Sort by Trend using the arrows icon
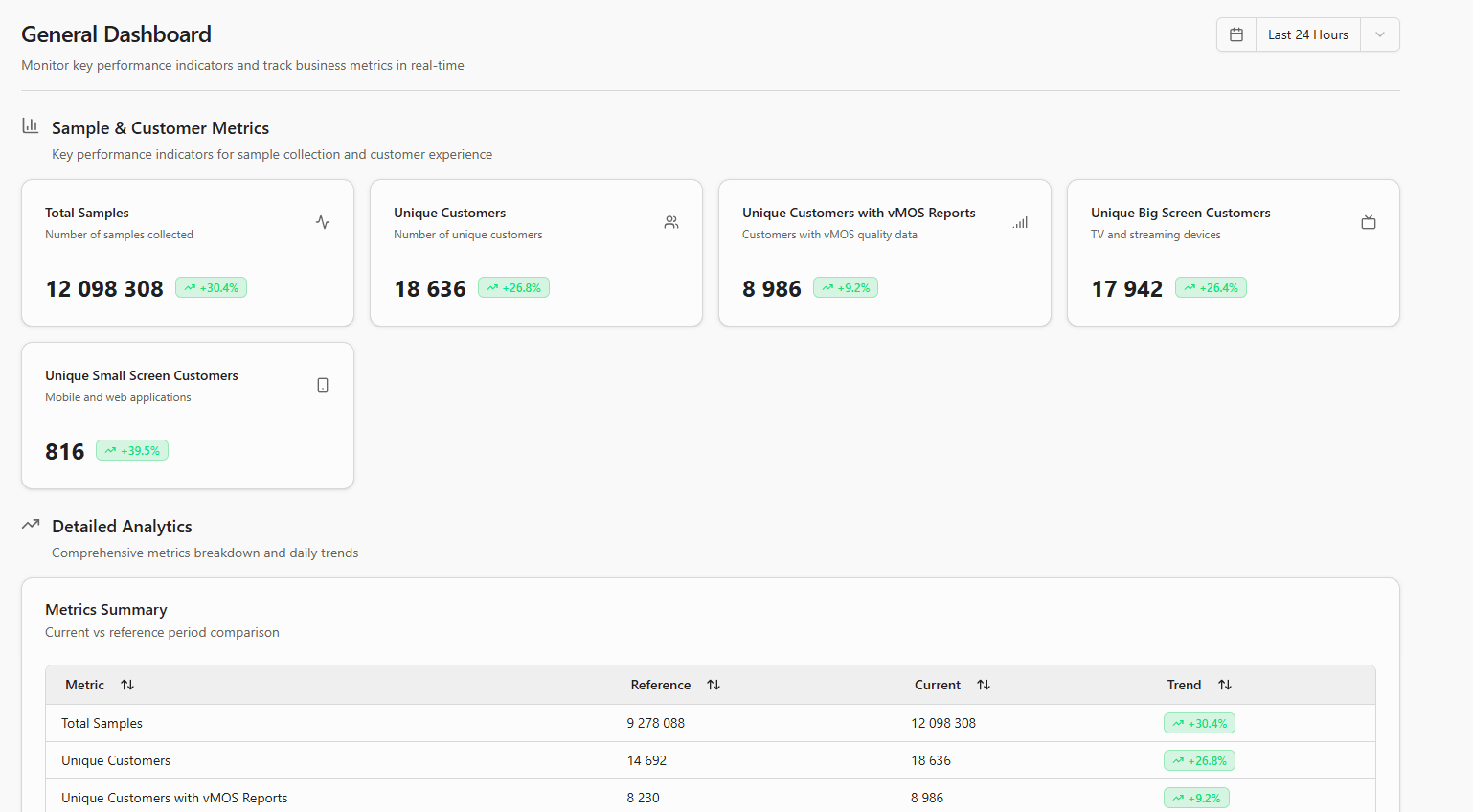 click(1225, 685)
